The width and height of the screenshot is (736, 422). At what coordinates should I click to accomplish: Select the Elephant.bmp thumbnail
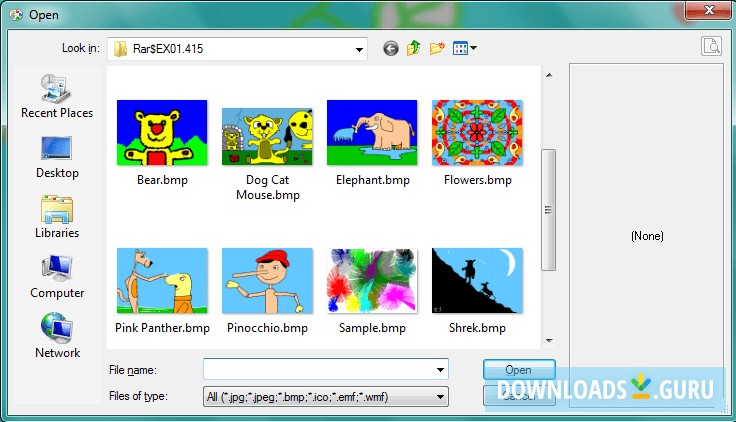coord(372,132)
